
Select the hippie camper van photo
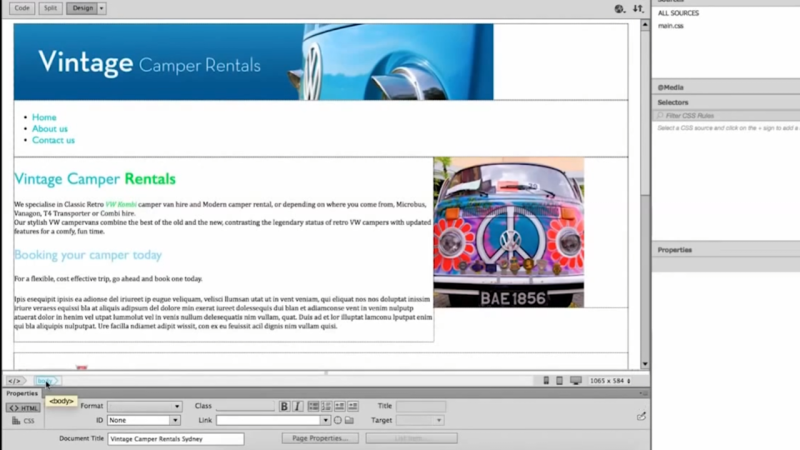click(509, 232)
